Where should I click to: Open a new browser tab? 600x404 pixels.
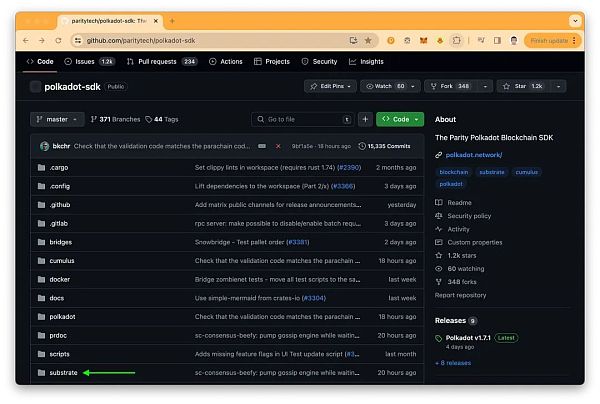pyautogui.click(x=171, y=20)
